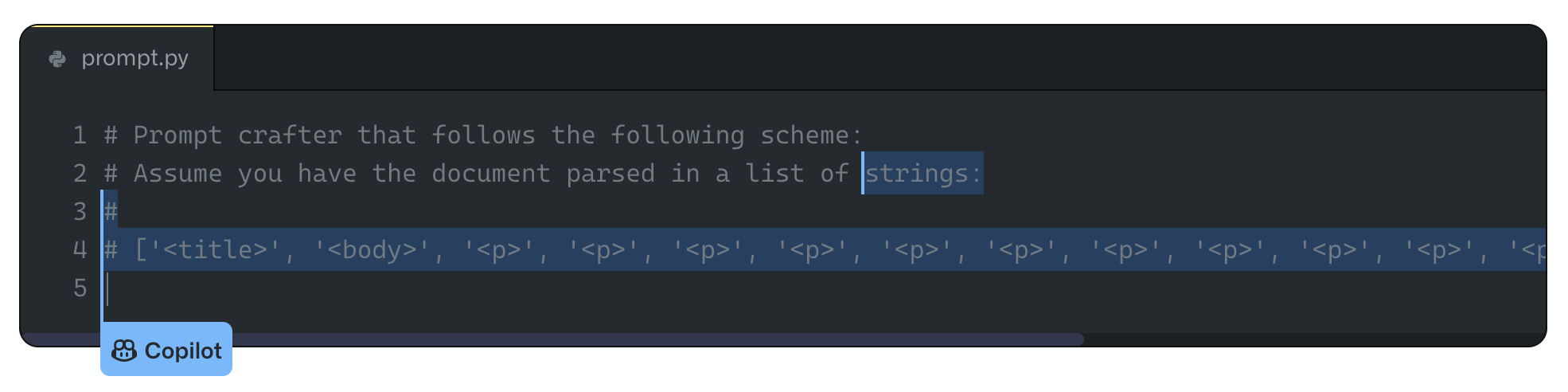Screen dimensions: 1568x392
Task: Click the Python file icon in the tab
Action: click(x=57, y=59)
